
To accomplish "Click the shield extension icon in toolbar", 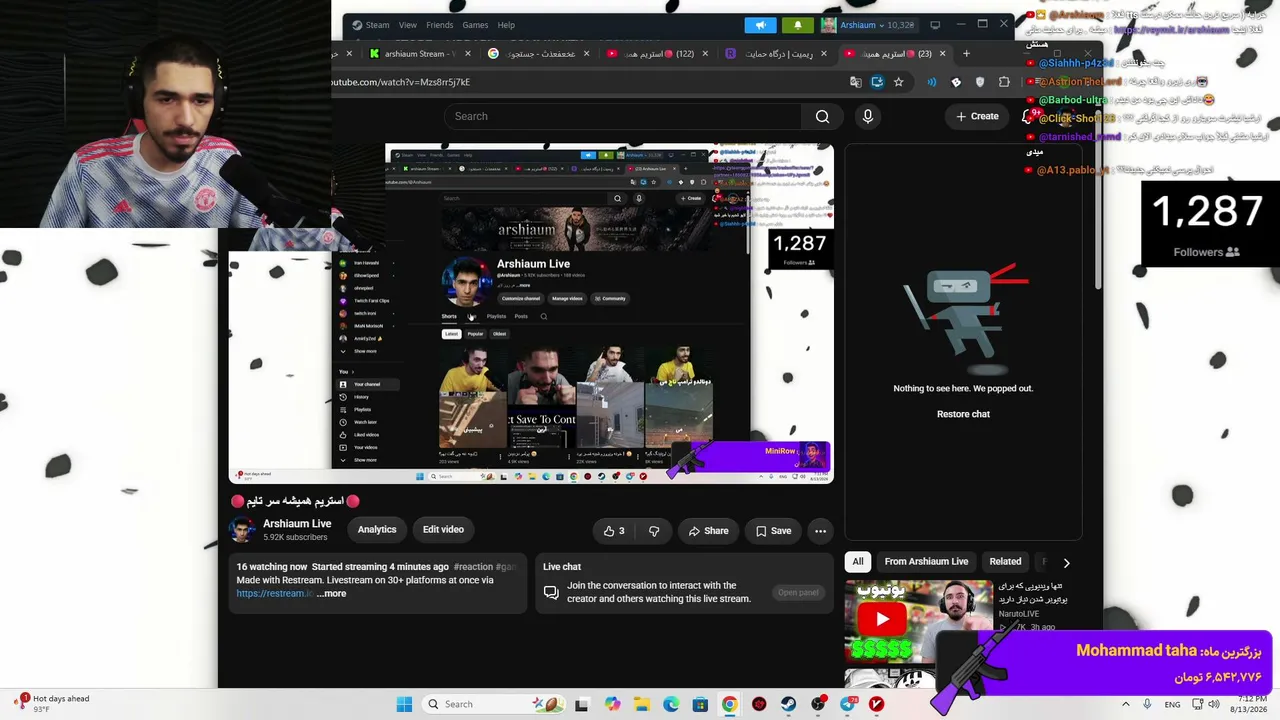I will coord(980,82).
